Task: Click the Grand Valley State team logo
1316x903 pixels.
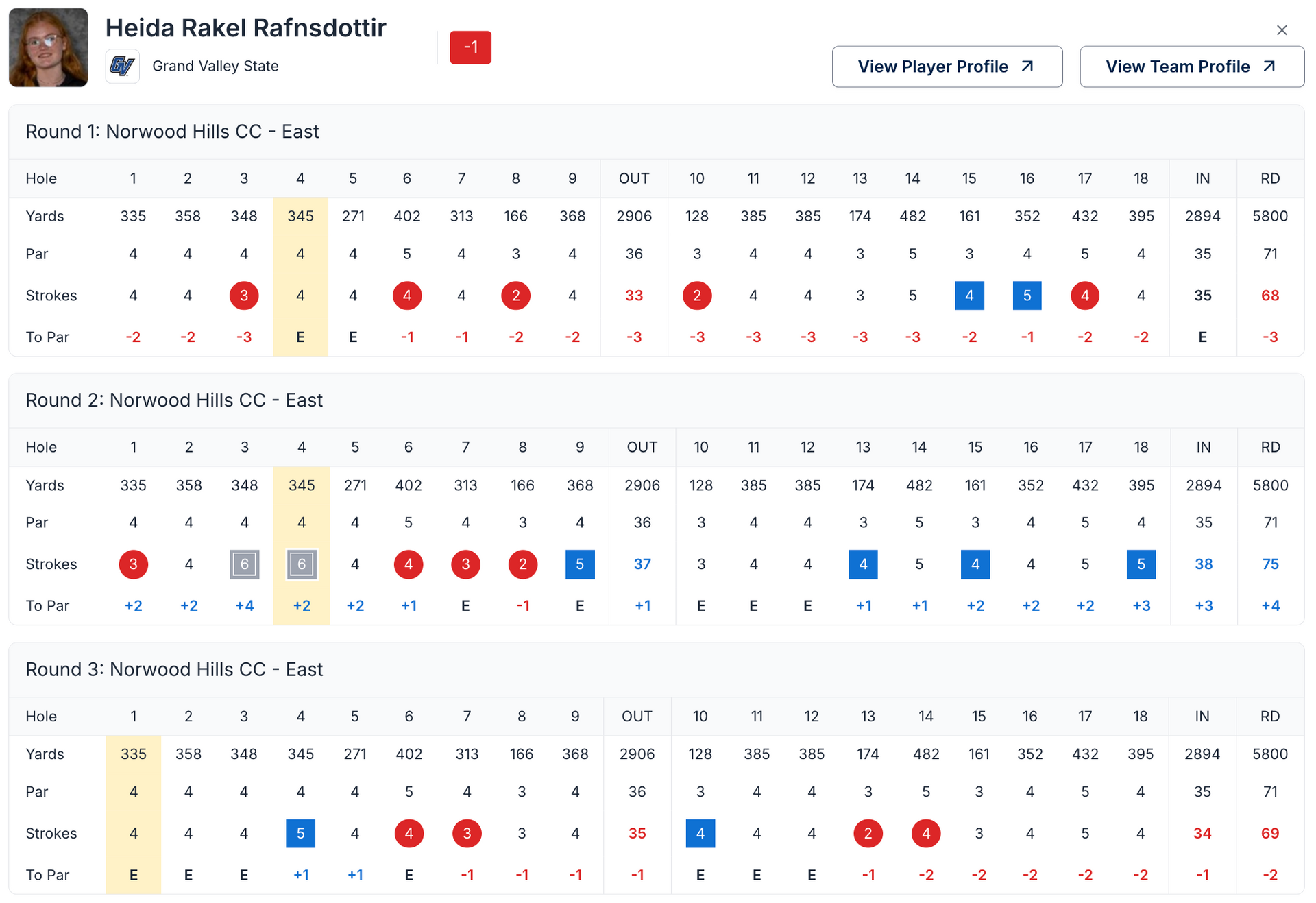Action: tap(122, 66)
